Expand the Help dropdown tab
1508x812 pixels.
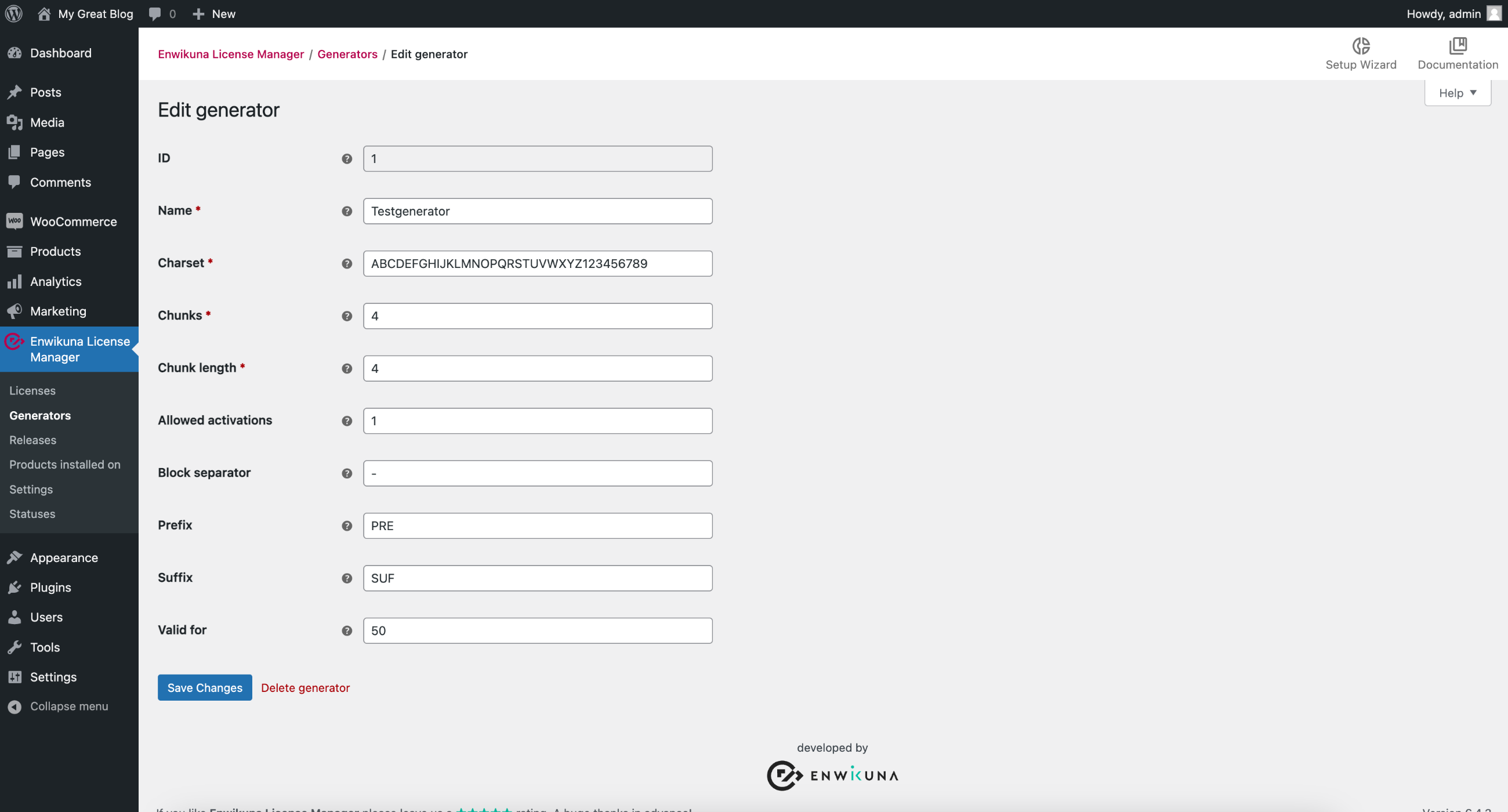tap(1457, 93)
